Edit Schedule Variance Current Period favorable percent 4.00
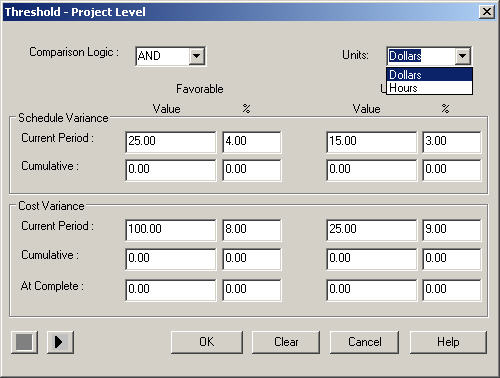The image size is (500, 378). tap(252, 142)
